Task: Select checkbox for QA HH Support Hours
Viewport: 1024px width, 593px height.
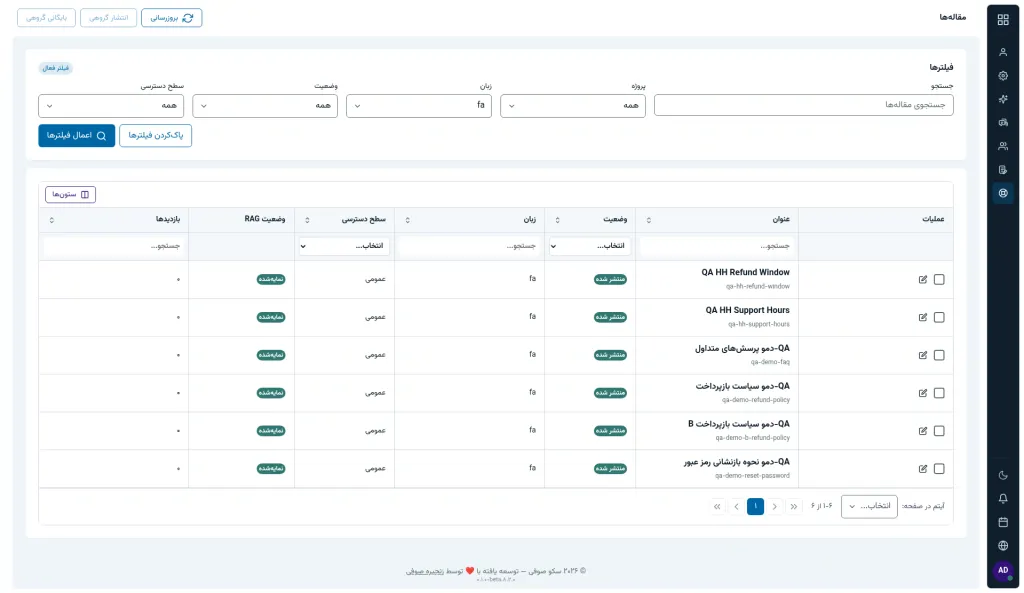Action: [x=939, y=317]
